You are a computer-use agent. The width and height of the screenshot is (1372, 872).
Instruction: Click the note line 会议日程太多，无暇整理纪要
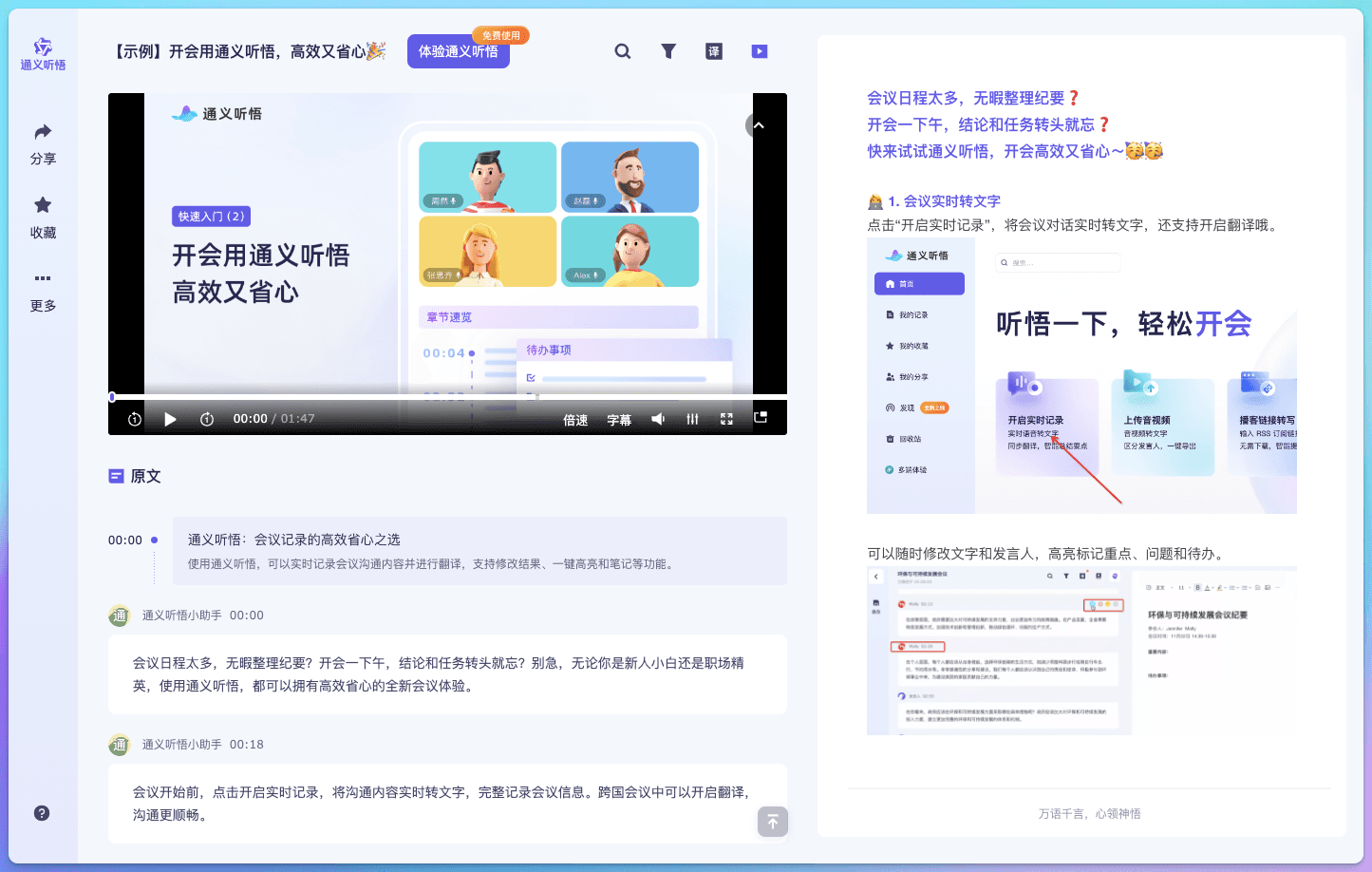(x=973, y=98)
